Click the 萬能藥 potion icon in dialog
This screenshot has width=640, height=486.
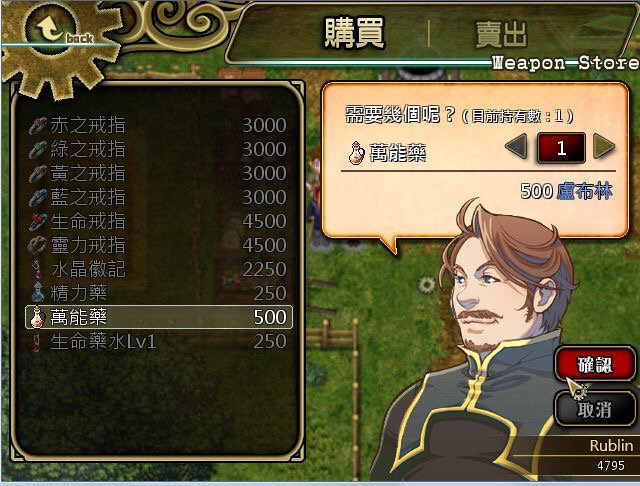pos(356,153)
